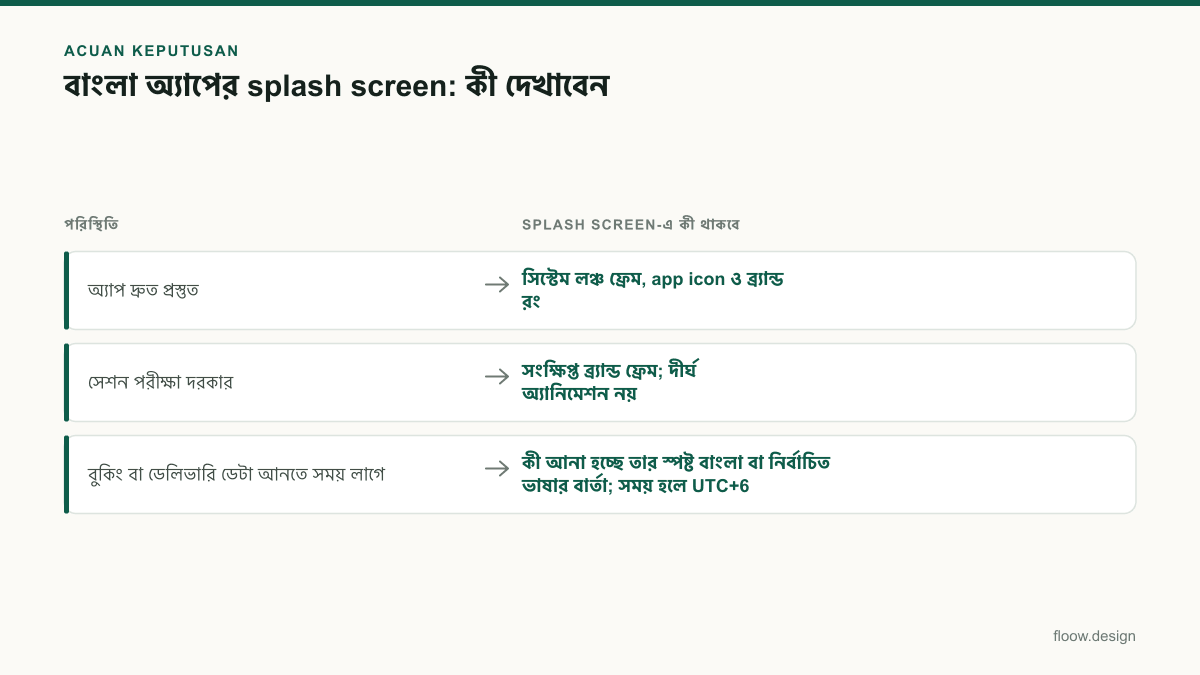Click the text "সিস্টেম লঞ্চ ফ্রেম, app icon ও ব্র্যান্ড রং"
The image size is (1200, 675).
[x=652, y=290]
